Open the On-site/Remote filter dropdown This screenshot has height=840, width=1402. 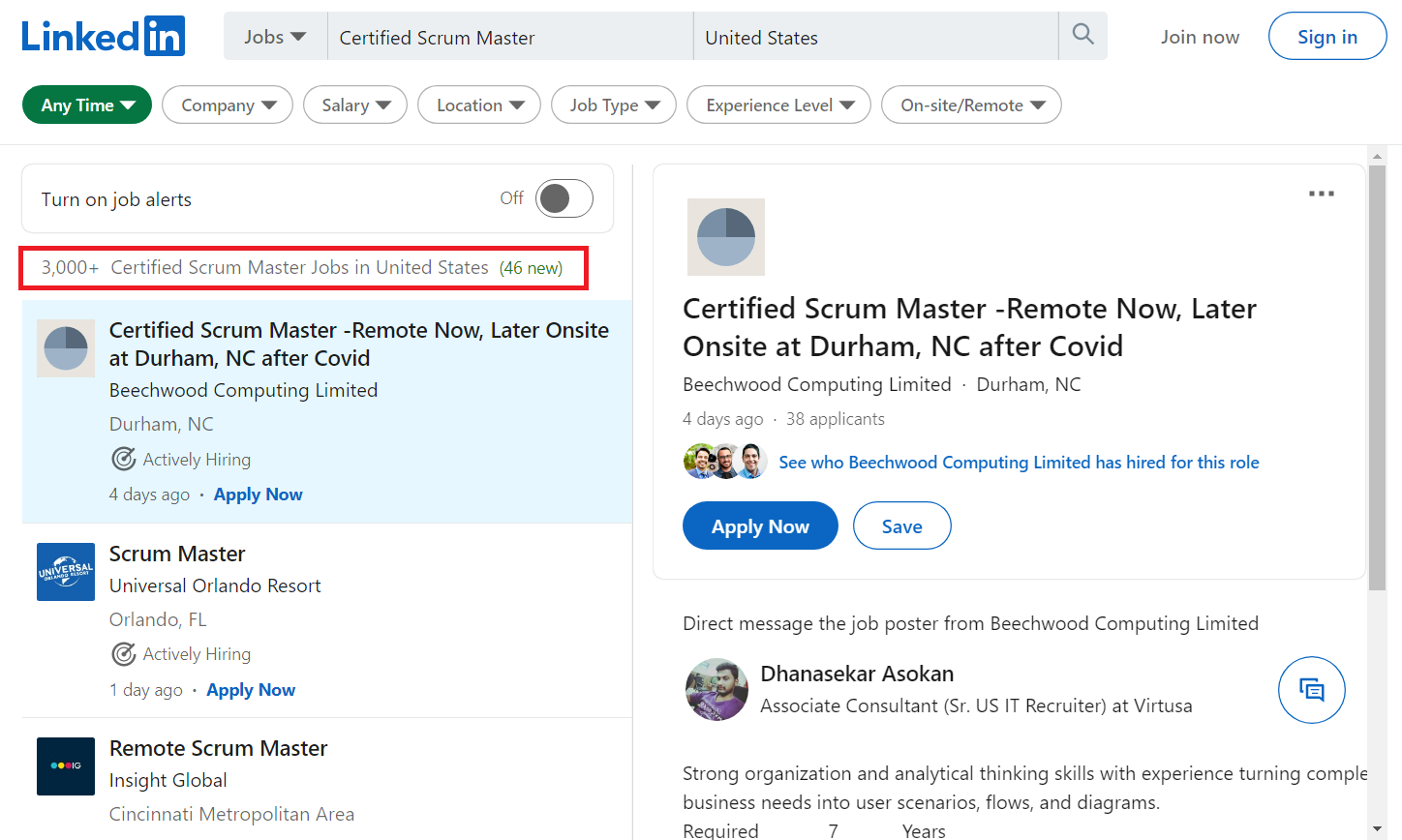(971, 105)
